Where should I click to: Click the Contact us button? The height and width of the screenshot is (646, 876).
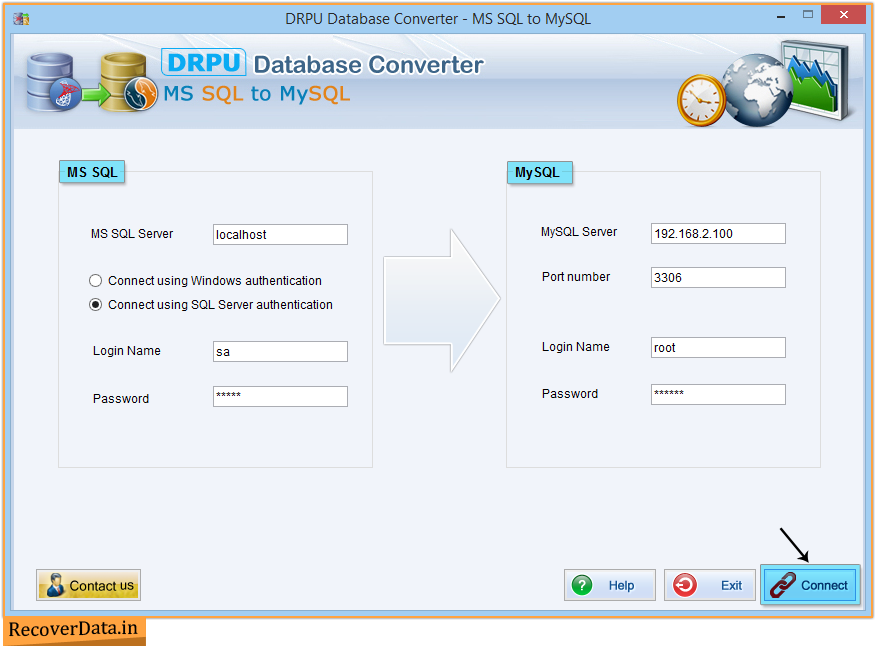88,585
